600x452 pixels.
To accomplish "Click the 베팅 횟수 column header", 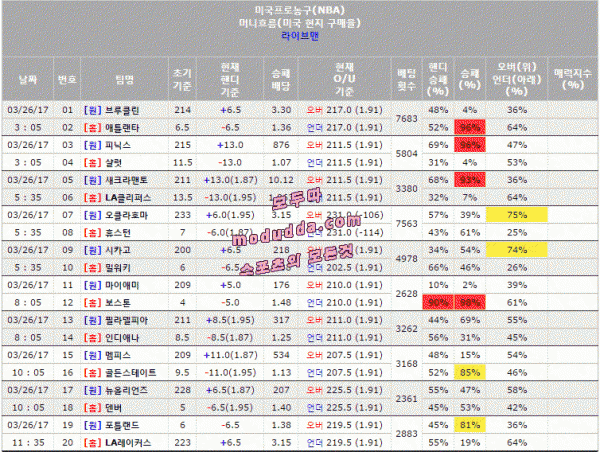I will pyautogui.click(x=406, y=80).
